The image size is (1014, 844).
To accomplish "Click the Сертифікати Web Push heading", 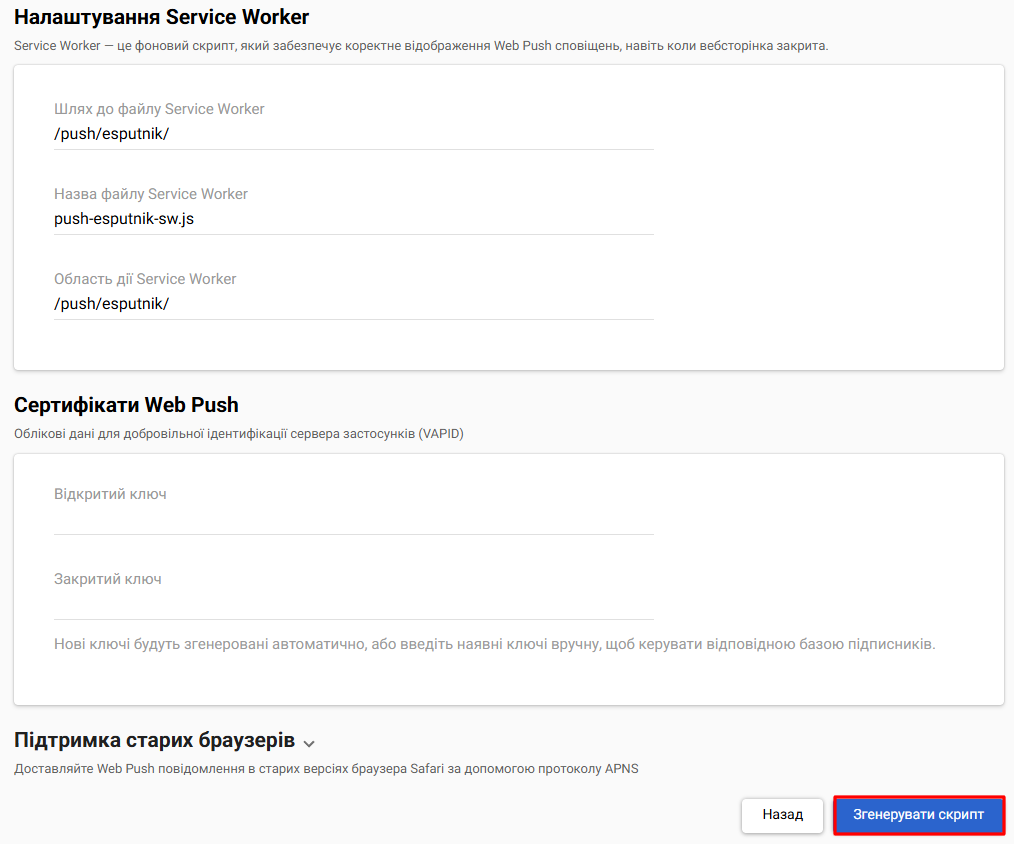I will (x=126, y=405).
